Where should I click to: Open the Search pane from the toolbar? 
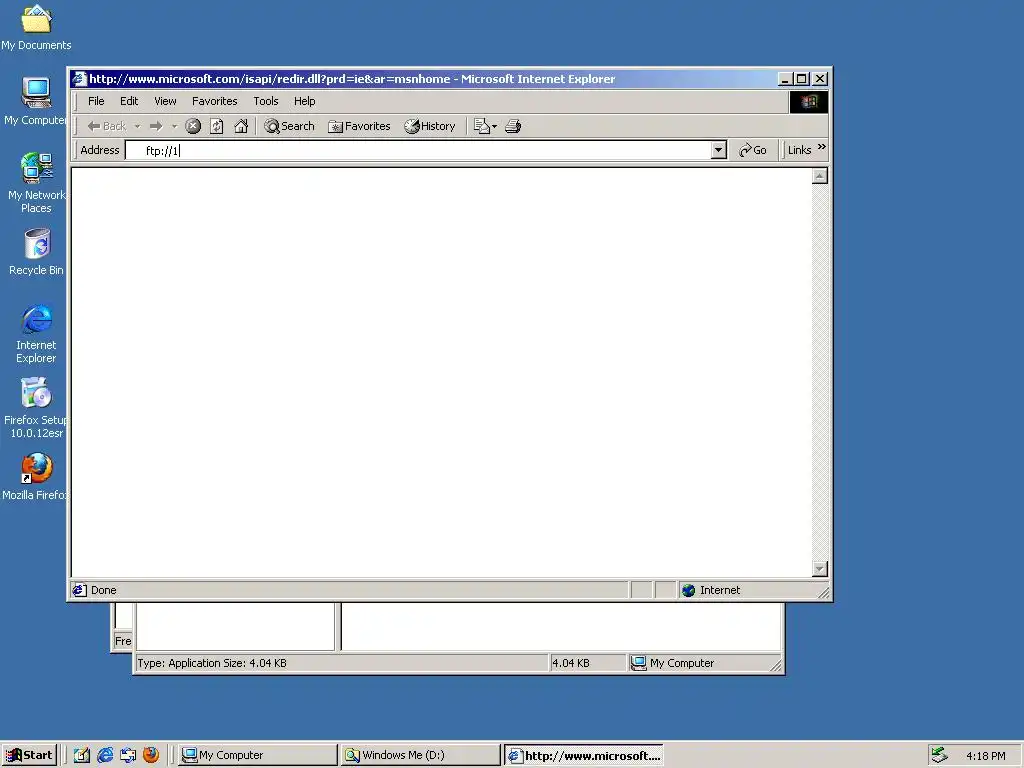pyautogui.click(x=289, y=126)
